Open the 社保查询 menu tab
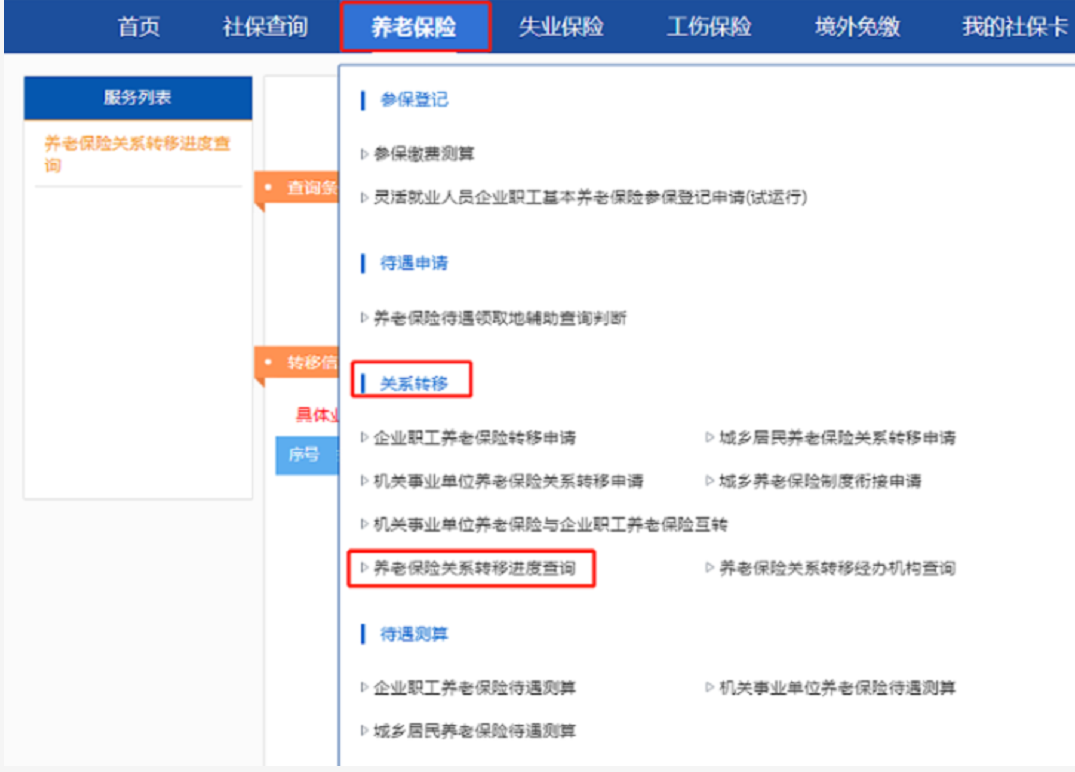Viewport: 1075px width, 772px height. coord(265,27)
